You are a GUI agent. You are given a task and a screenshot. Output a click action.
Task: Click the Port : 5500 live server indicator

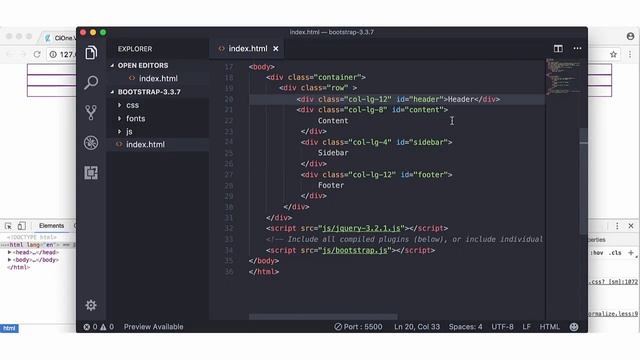[x=358, y=327]
